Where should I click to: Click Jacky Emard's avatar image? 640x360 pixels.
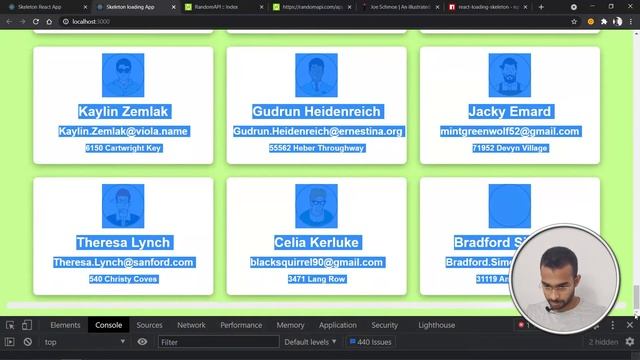[510, 75]
